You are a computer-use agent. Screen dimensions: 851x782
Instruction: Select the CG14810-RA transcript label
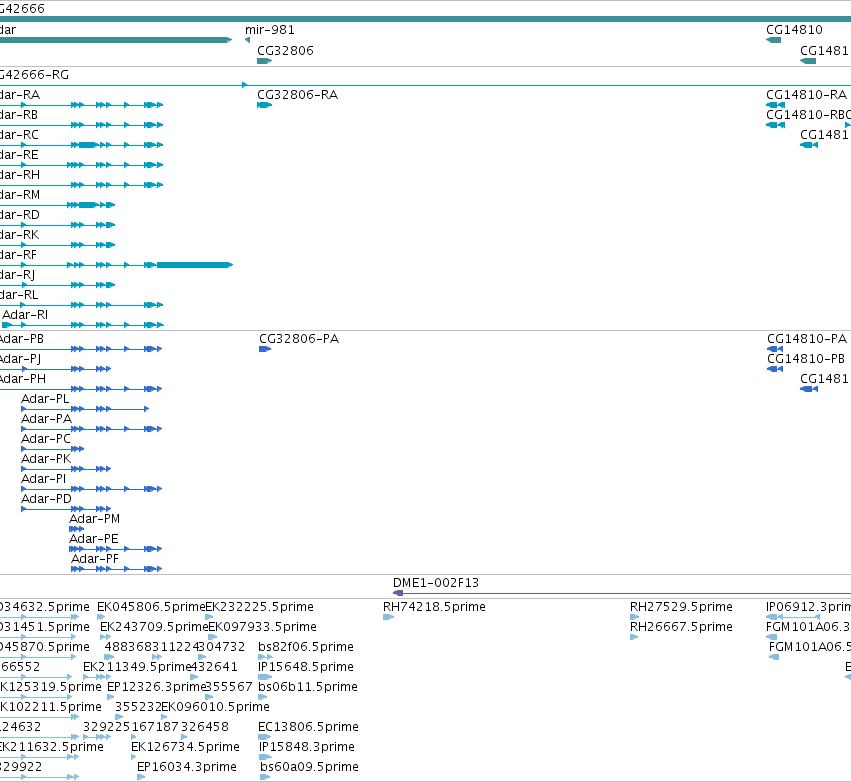[806, 95]
